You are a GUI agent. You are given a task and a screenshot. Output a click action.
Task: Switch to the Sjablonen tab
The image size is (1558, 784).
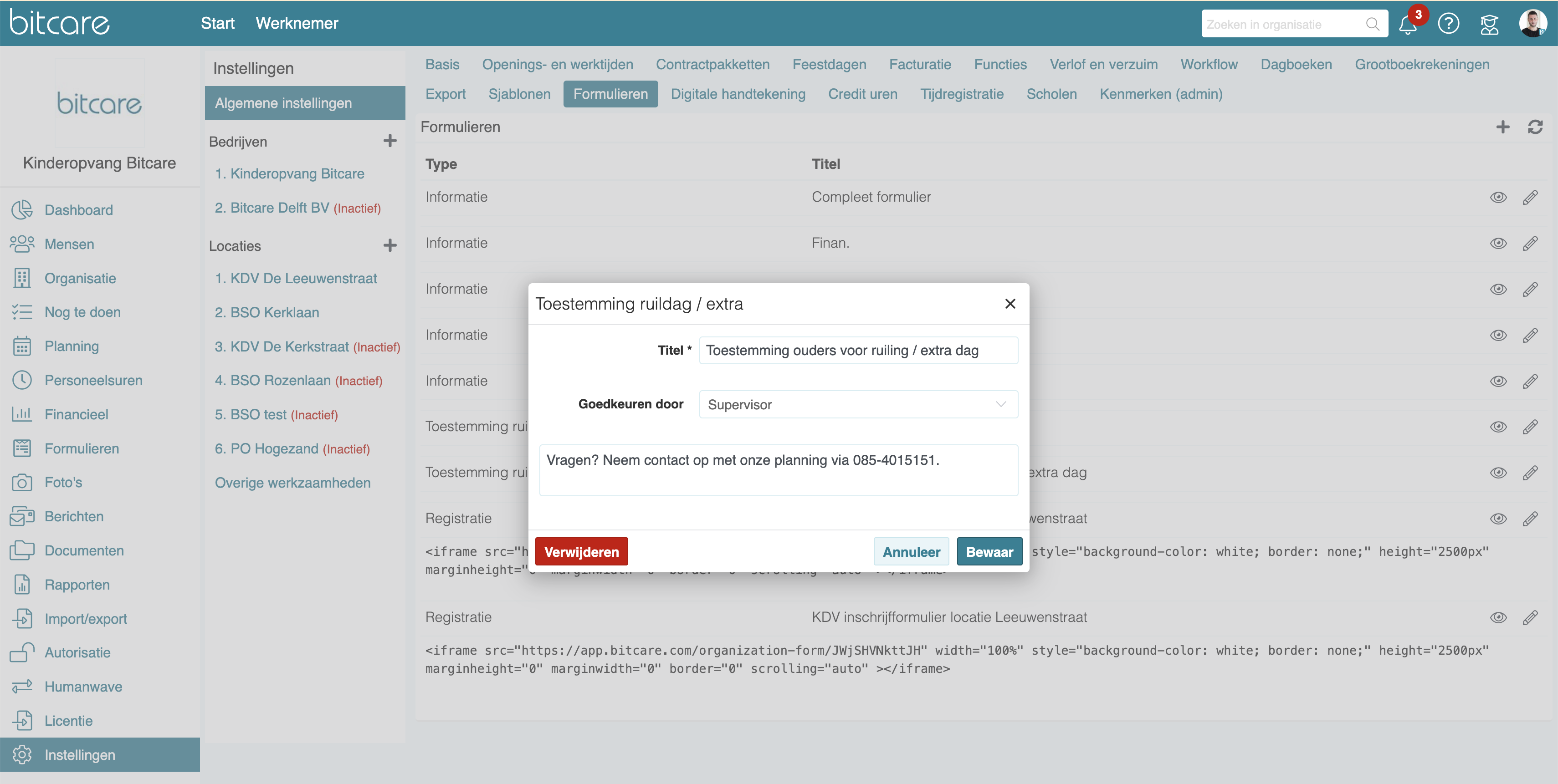tap(519, 94)
